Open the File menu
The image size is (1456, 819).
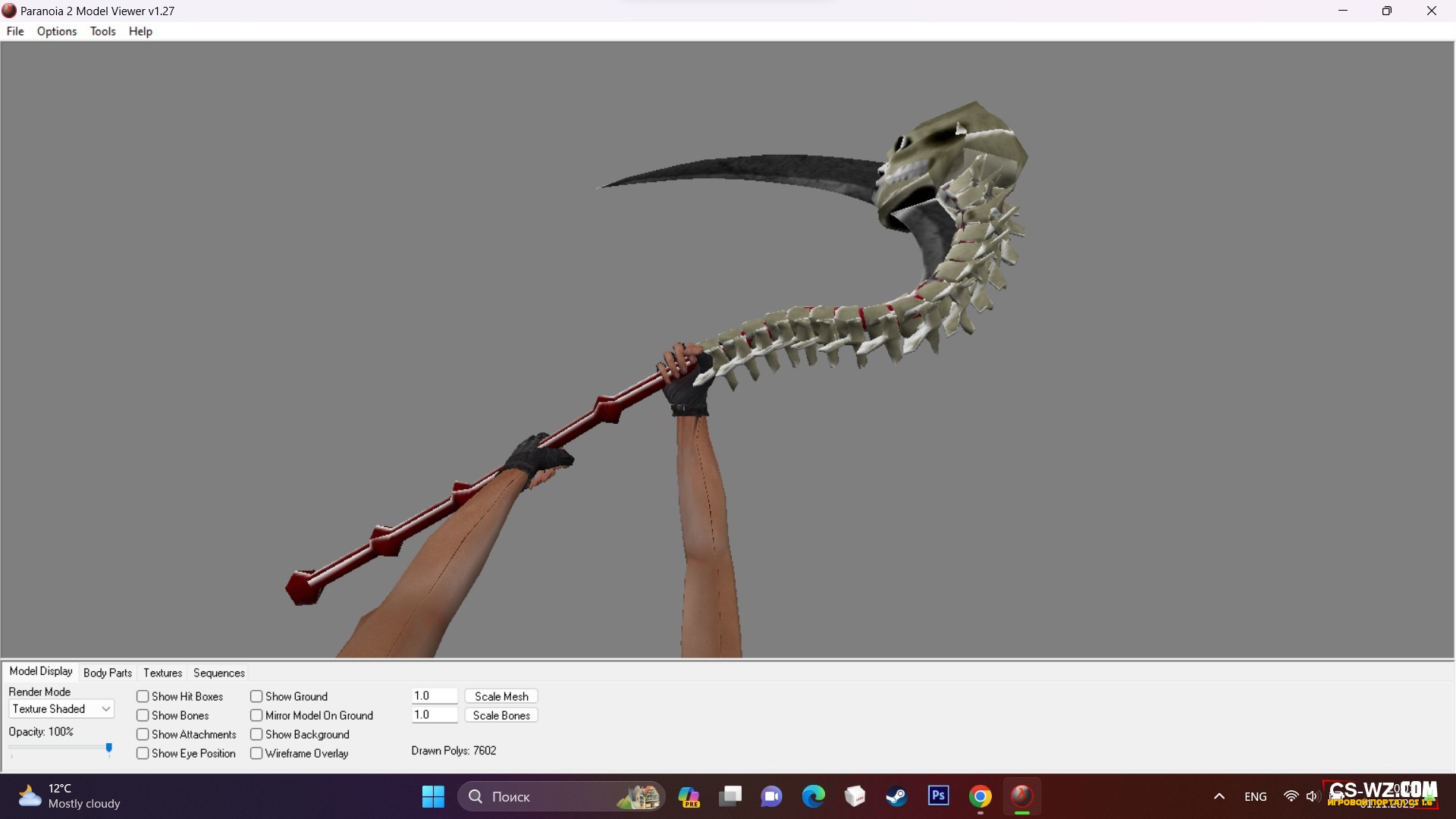[x=15, y=31]
